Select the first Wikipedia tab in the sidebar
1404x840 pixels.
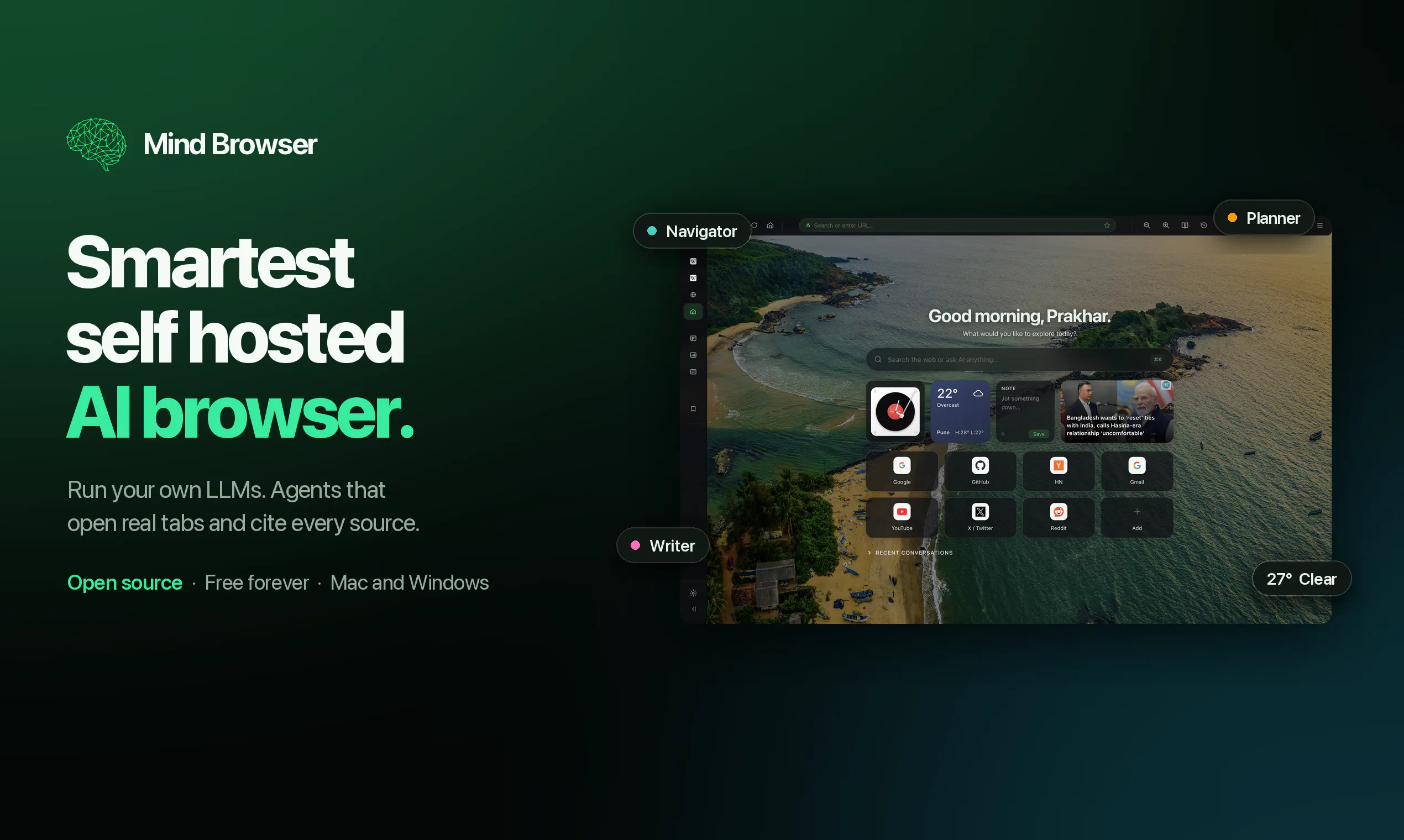[693, 261]
